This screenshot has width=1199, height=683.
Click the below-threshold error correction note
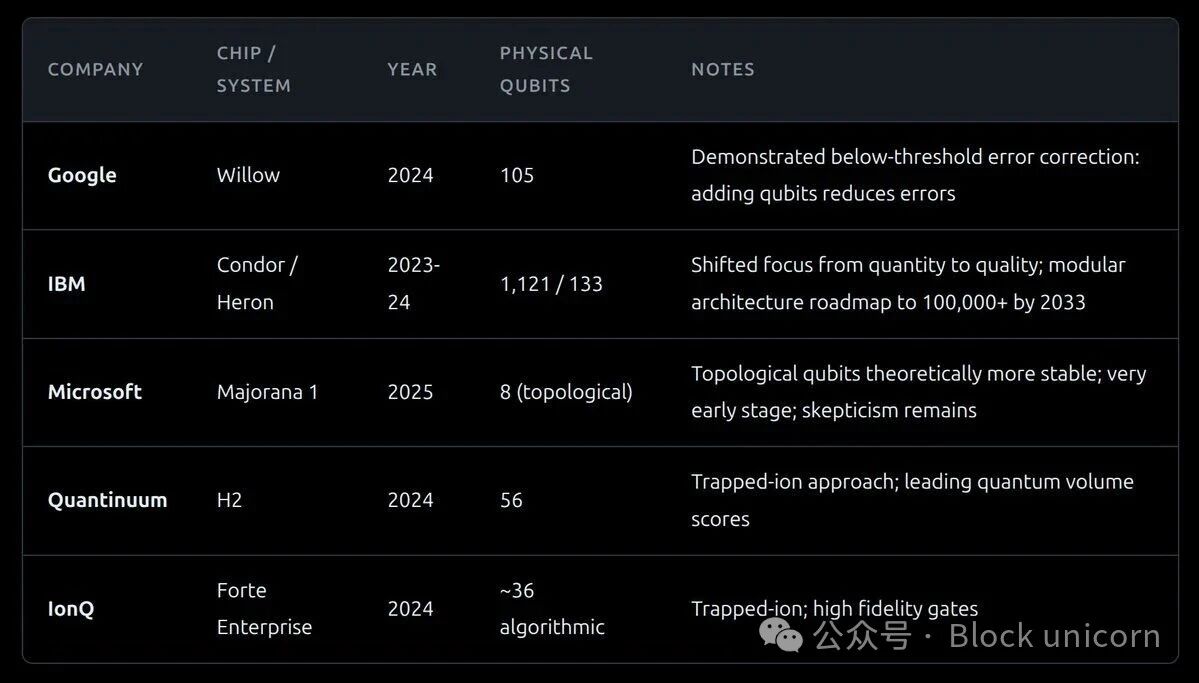(915, 175)
